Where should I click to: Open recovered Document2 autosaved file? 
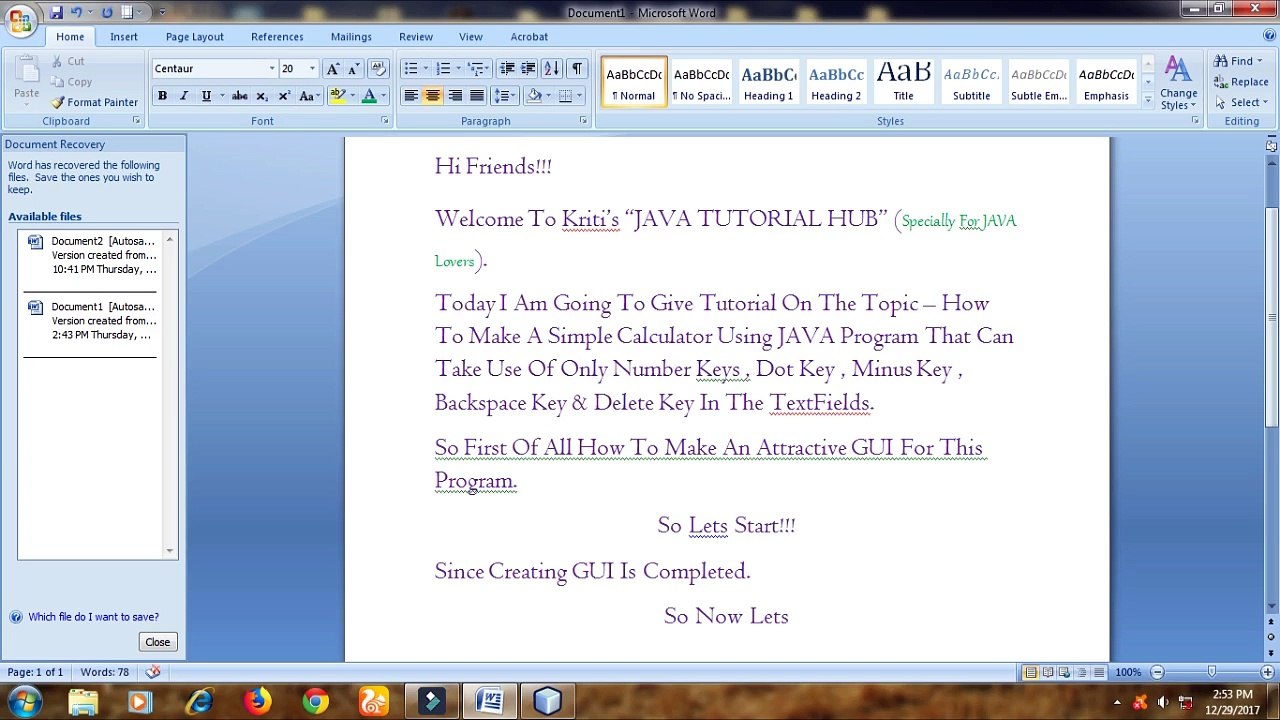pyautogui.click(x=92, y=255)
